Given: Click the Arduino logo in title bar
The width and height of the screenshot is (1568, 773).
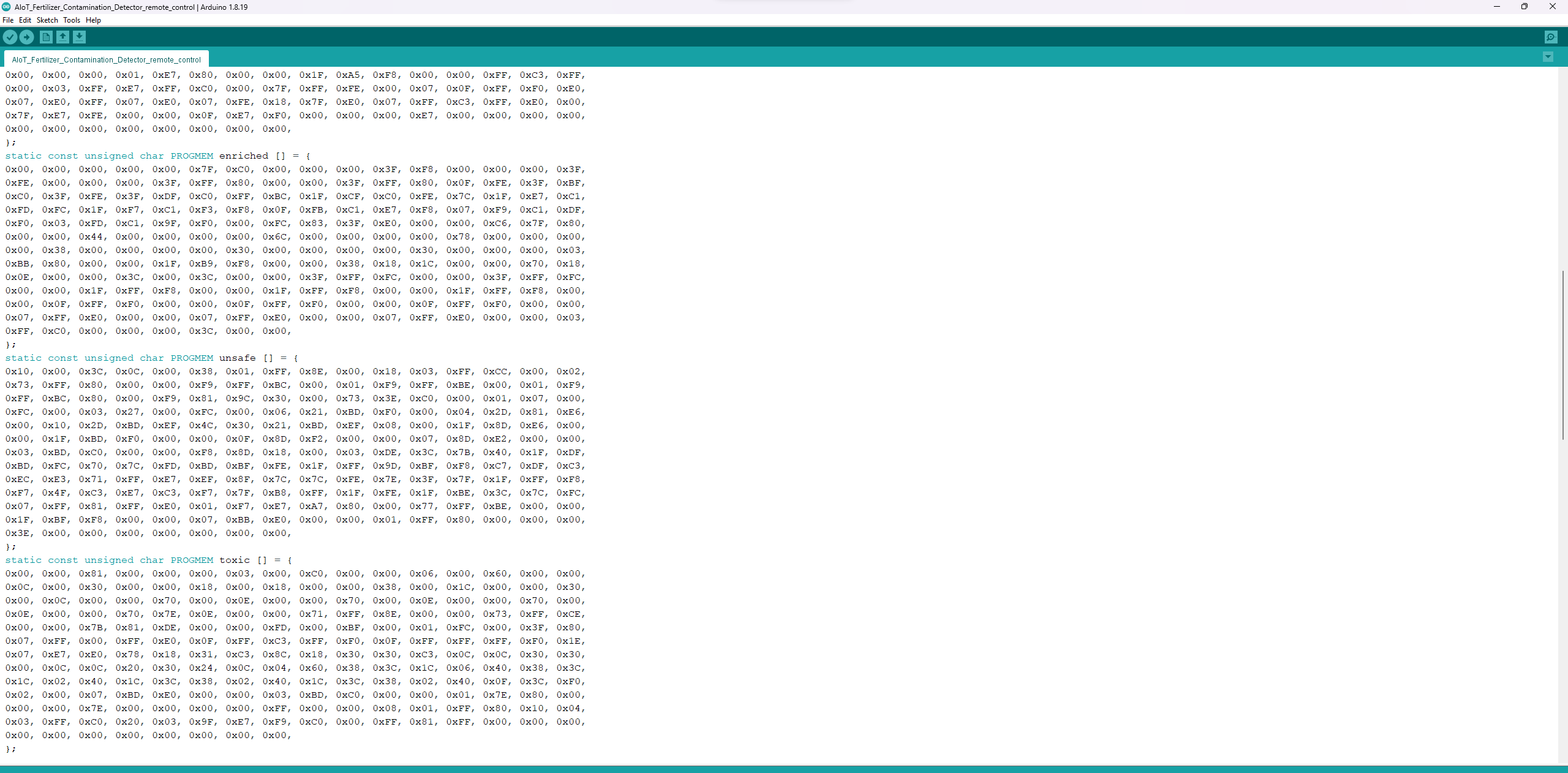Looking at the screenshot, I should (x=6, y=7).
